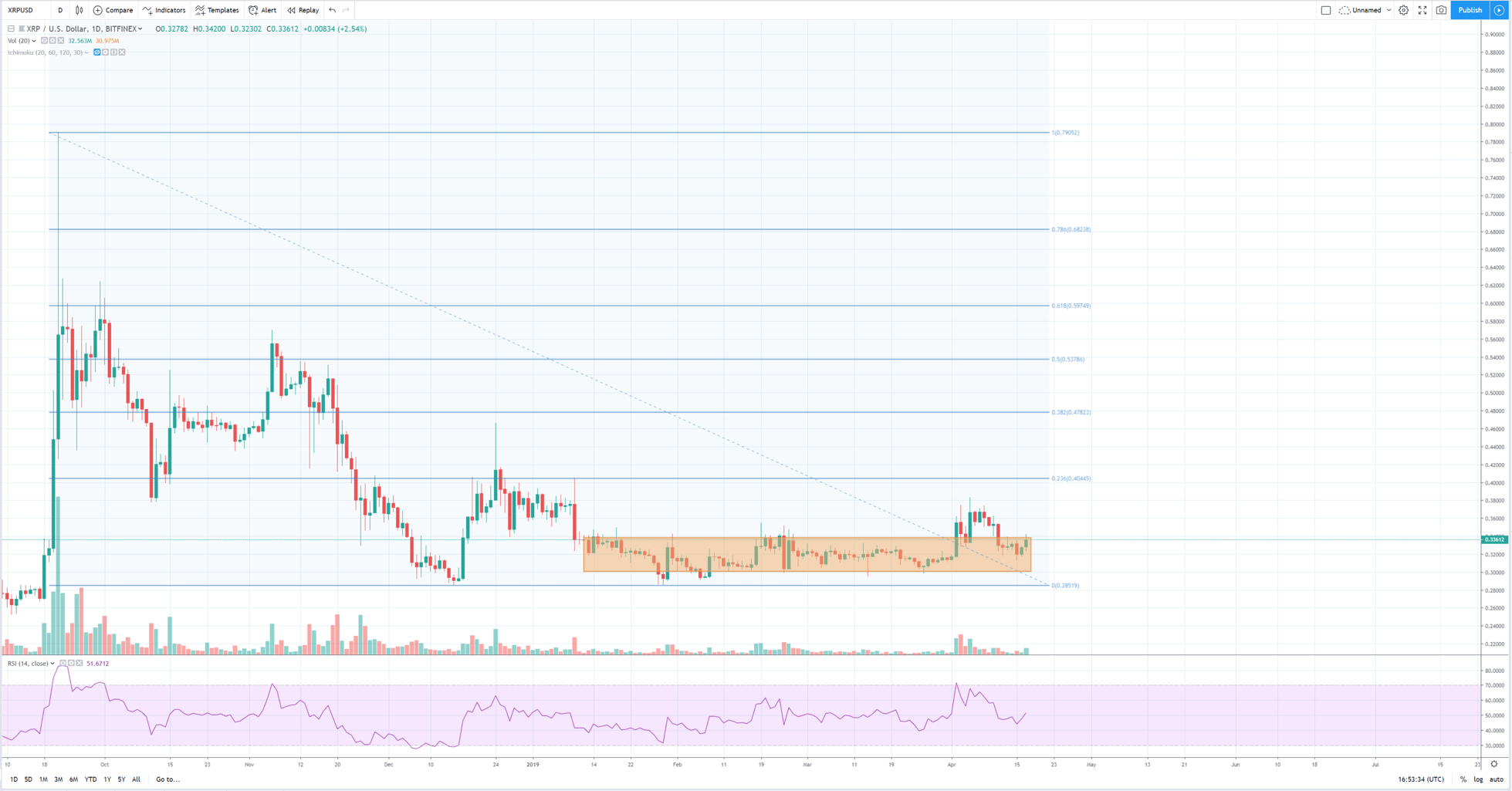
Task: Select the 0.382 Fibonacci level label
Action: 1071,412
